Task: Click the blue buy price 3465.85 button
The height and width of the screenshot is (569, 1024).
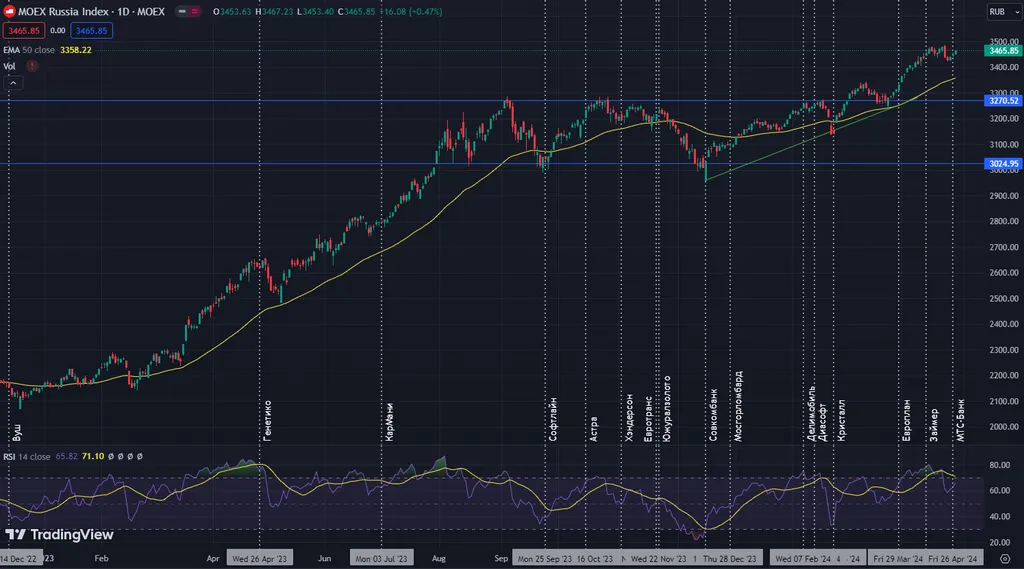Action: point(91,31)
